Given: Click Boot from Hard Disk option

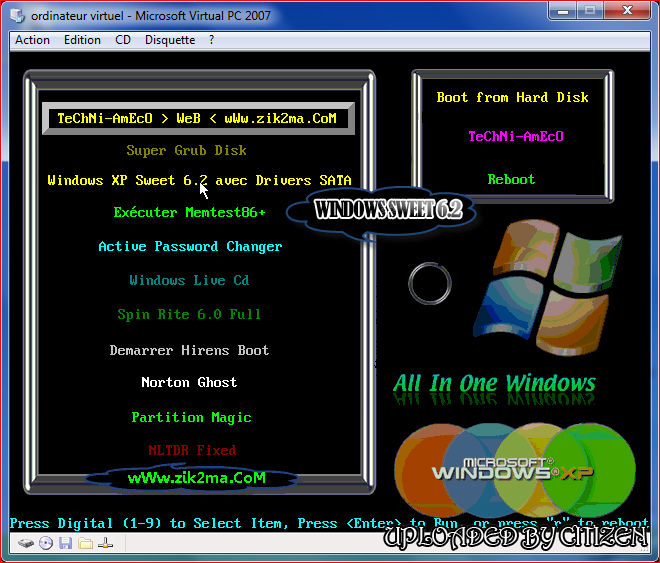Looking at the screenshot, I should 512,97.
